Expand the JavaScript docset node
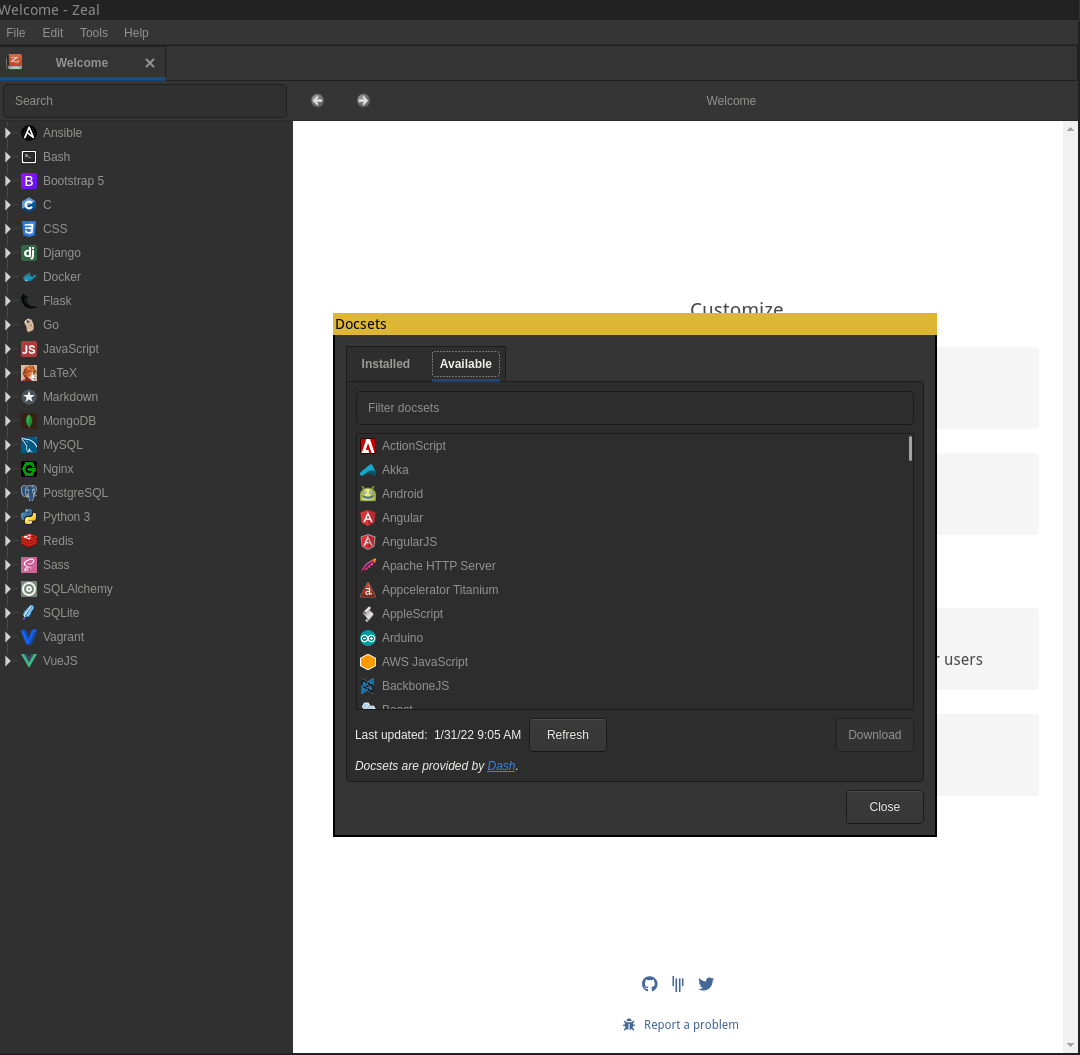Viewport: 1080px width, 1055px height. pyautogui.click(x=8, y=349)
